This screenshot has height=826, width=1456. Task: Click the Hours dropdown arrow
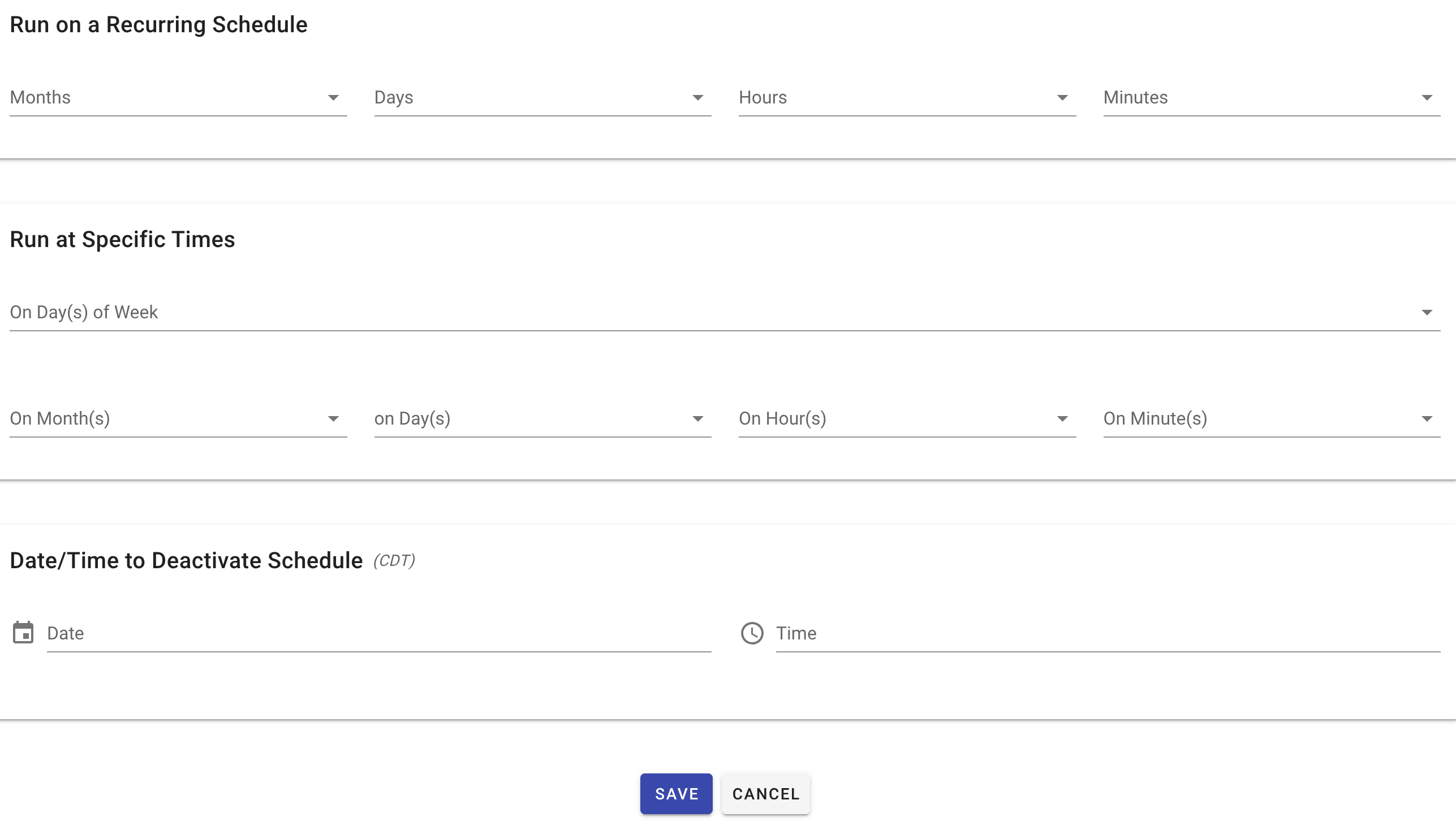point(1063,98)
